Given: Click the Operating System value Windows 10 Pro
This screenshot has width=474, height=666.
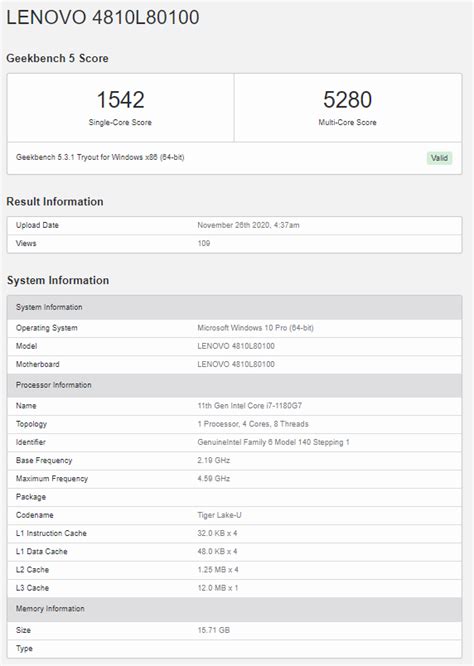Looking at the screenshot, I should tap(255, 328).
